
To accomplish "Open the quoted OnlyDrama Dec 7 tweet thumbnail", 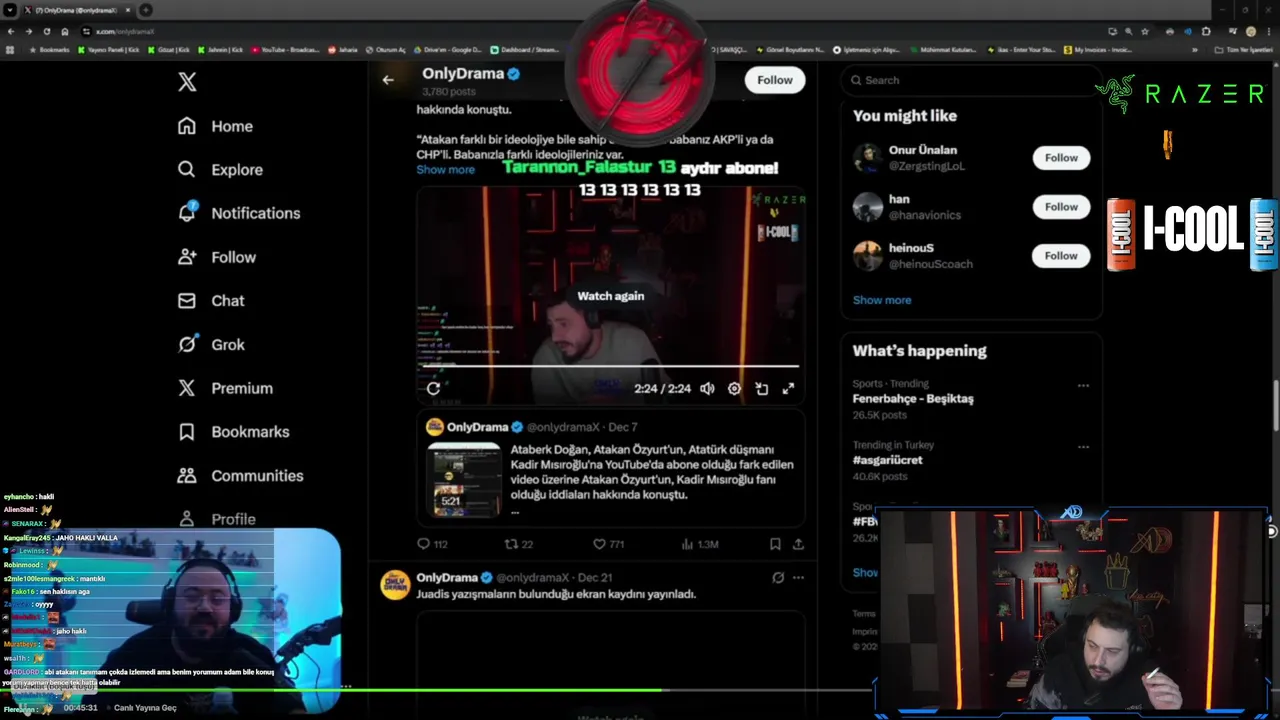I will [x=463, y=480].
